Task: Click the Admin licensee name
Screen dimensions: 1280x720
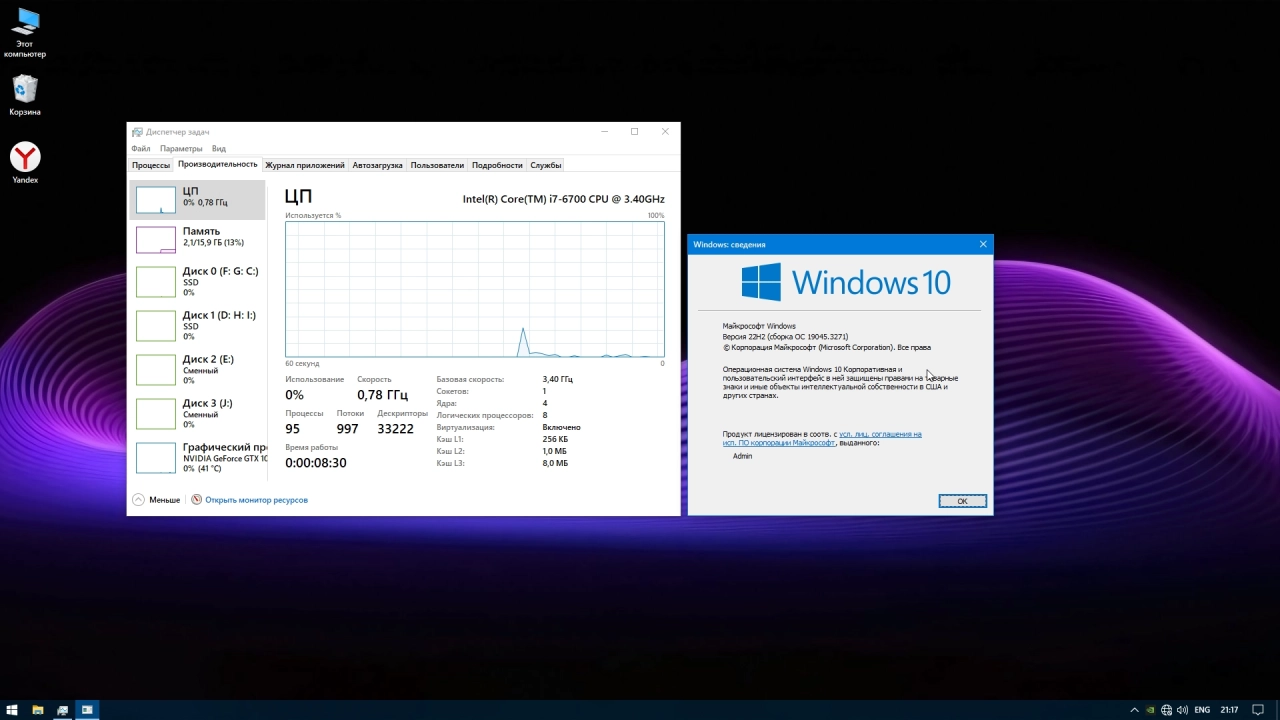Action: [742, 456]
